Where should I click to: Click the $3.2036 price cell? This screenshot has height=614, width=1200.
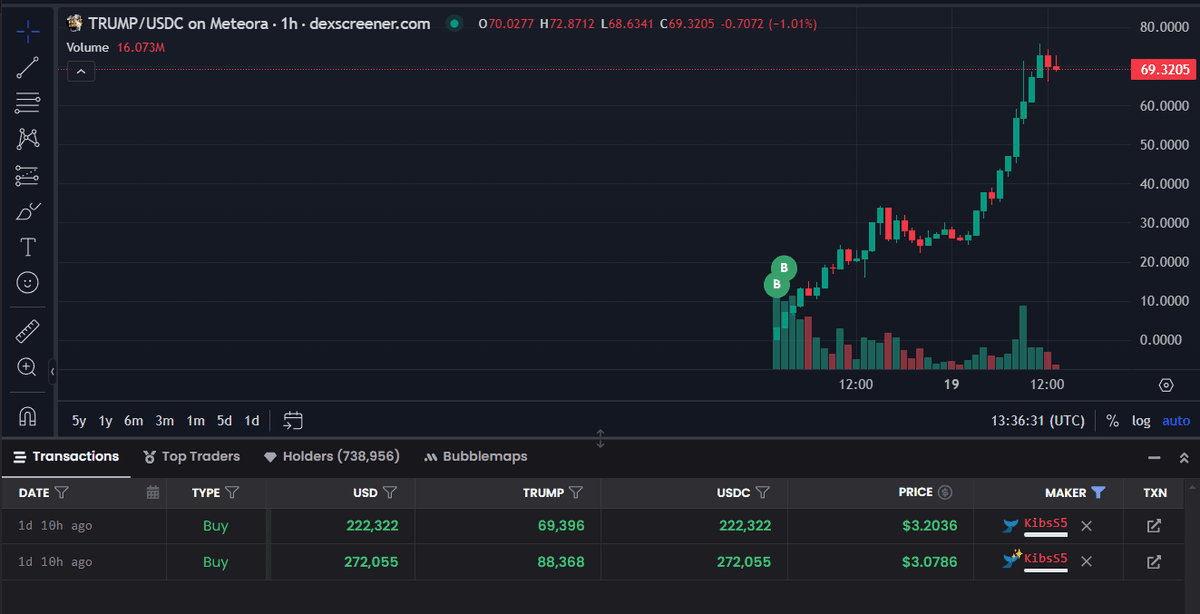[x=929, y=526]
